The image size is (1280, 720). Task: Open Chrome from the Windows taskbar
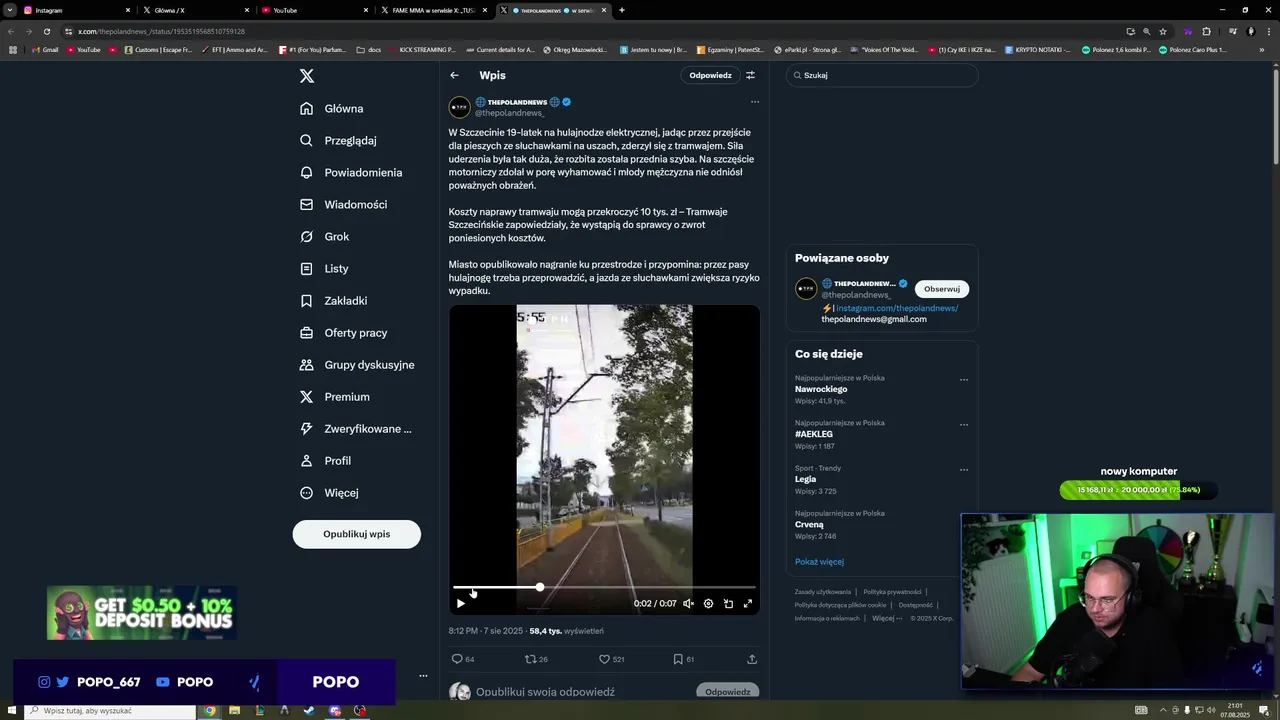pos(209,711)
